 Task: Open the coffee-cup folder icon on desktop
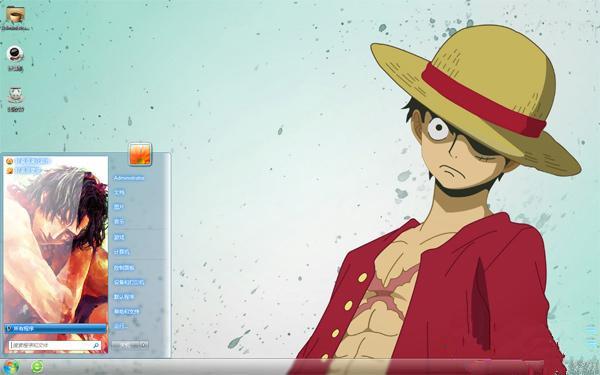coord(15,15)
